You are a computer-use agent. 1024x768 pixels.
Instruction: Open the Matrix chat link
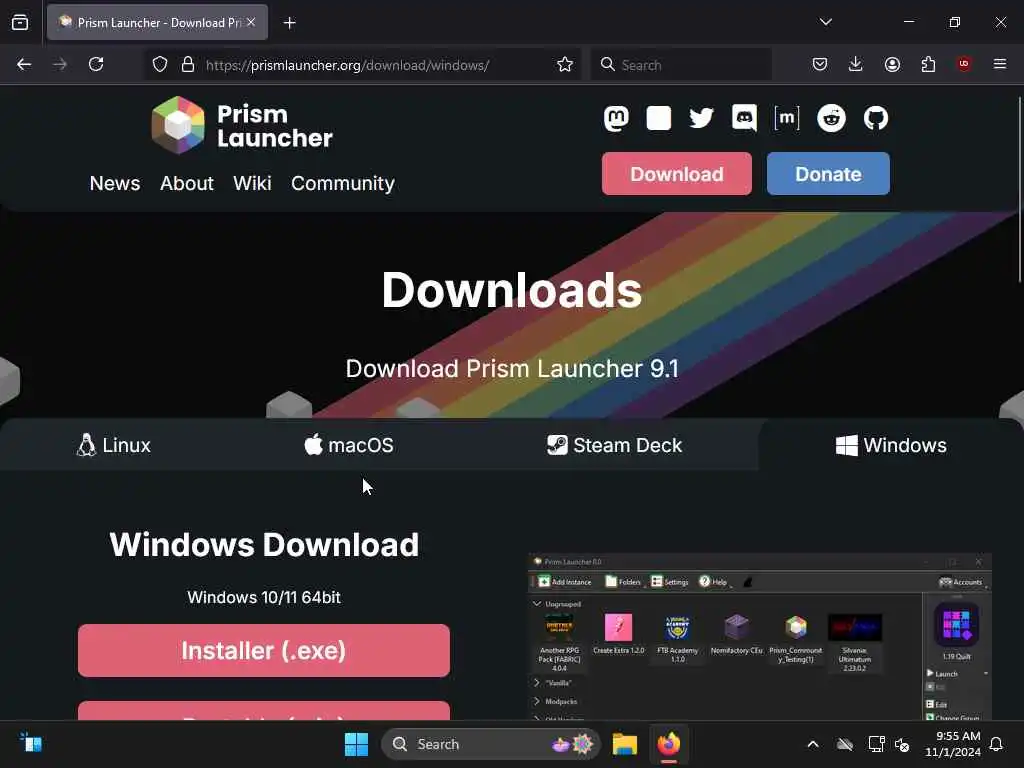click(787, 118)
